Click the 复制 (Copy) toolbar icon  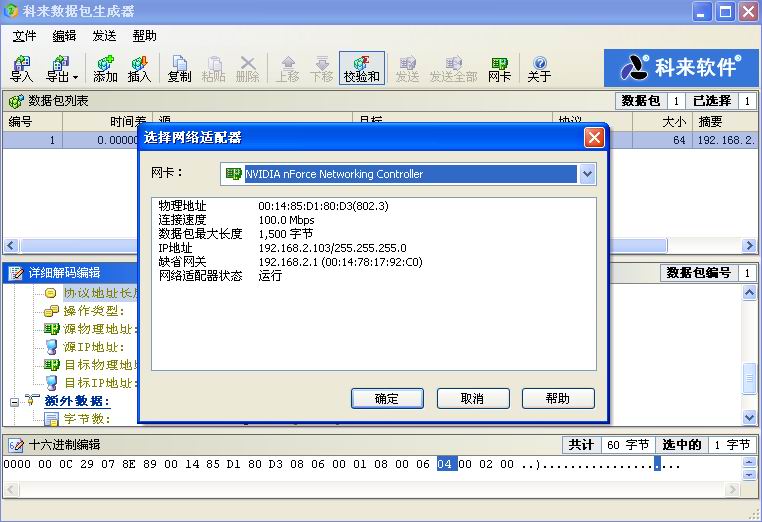point(179,69)
